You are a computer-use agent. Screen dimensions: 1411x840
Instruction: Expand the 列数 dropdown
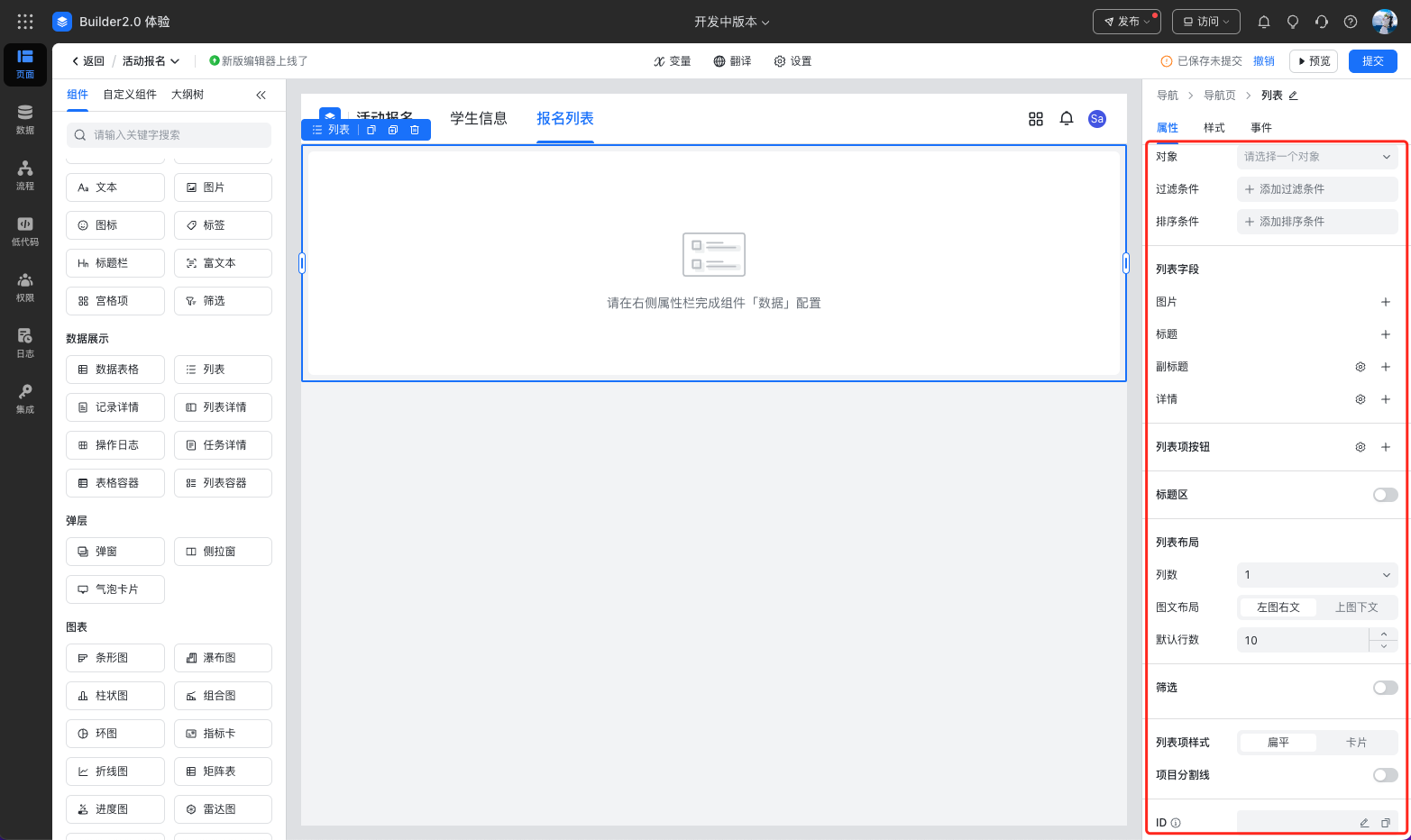[1316, 575]
